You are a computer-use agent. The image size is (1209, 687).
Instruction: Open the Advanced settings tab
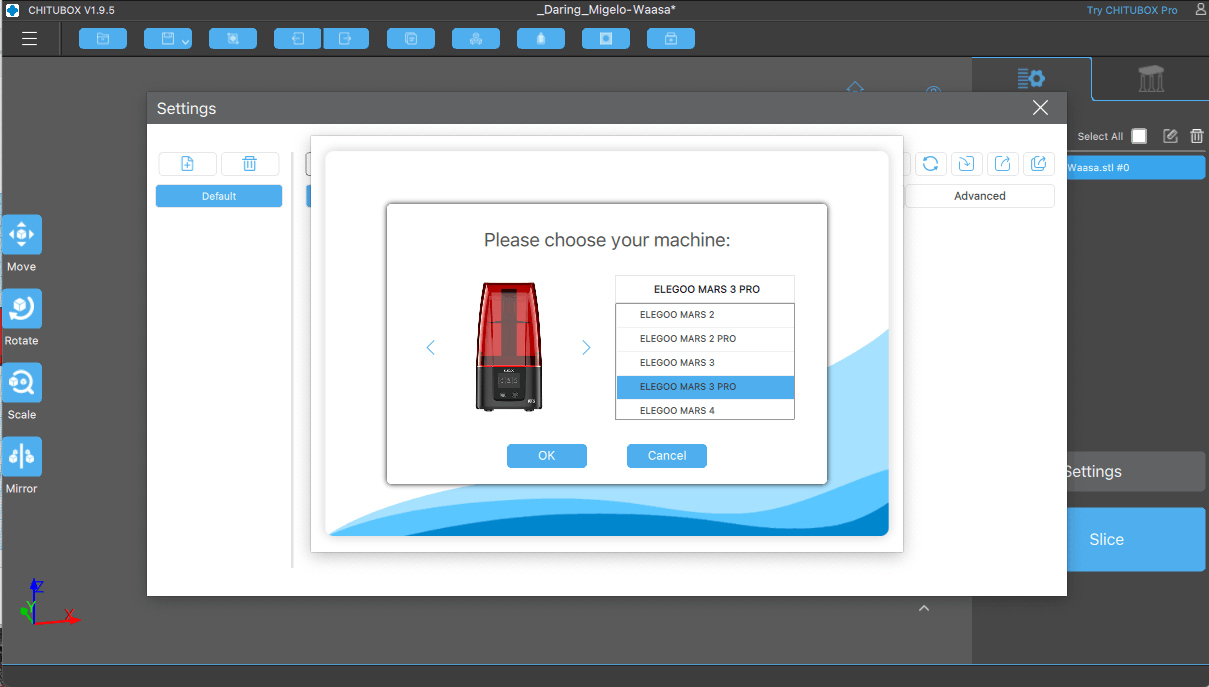pos(979,196)
